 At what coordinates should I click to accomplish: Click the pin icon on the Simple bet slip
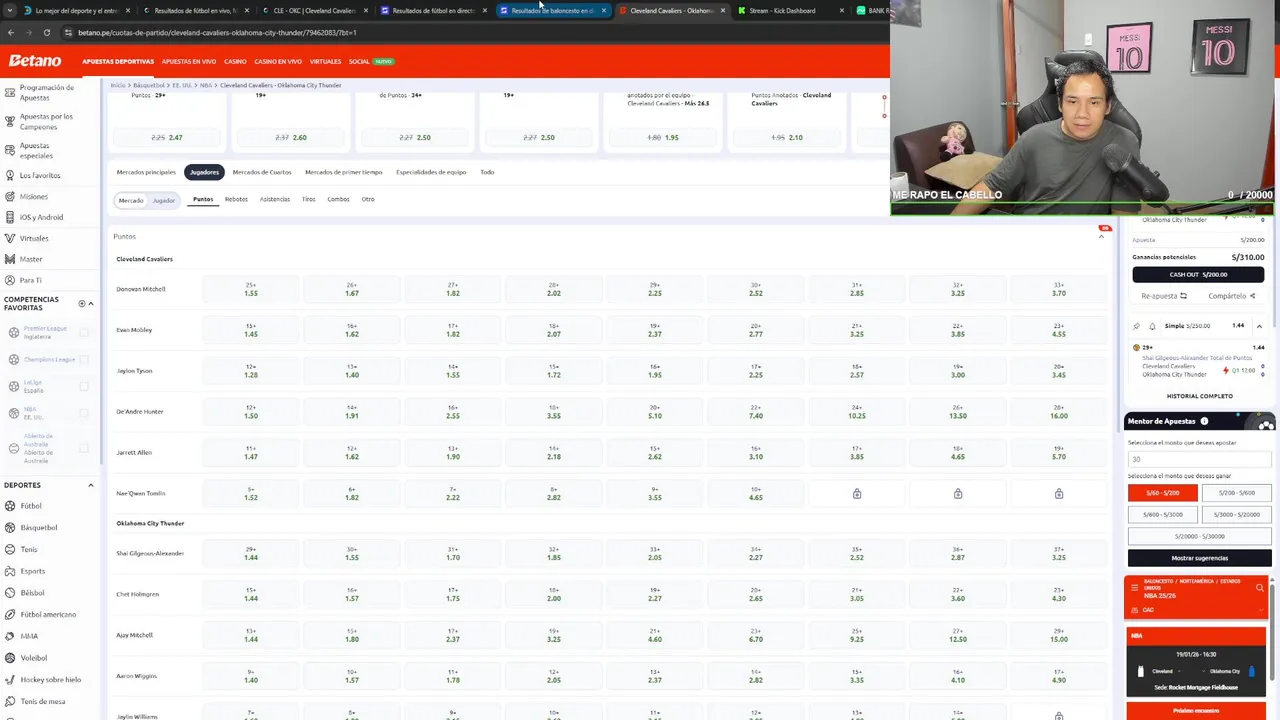(1136, 326)
